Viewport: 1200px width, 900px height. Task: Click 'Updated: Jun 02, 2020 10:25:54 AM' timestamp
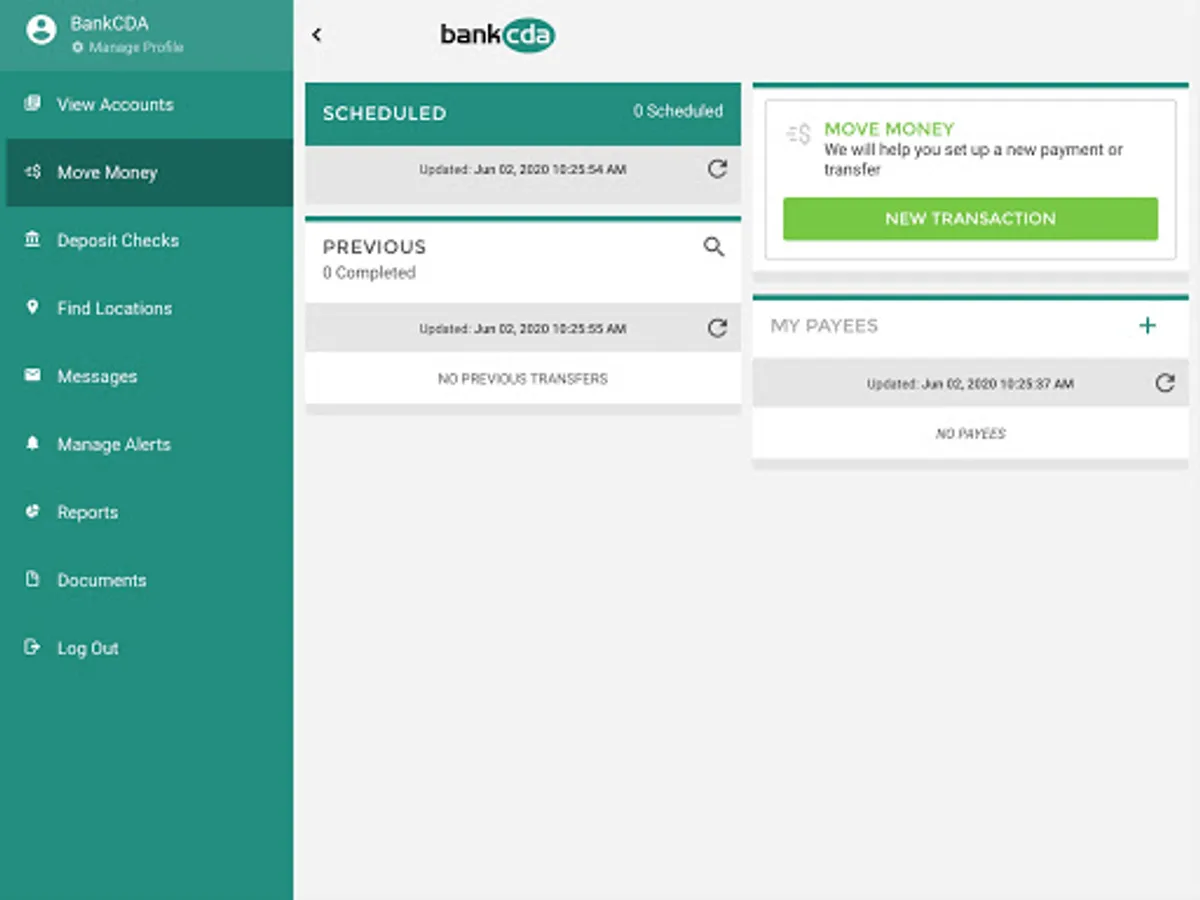pyautogui.click(x=523, y=170)
